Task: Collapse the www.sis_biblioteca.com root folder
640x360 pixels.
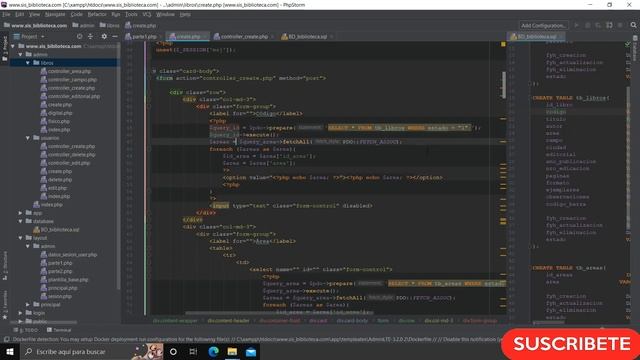Action: click(13, 46)
